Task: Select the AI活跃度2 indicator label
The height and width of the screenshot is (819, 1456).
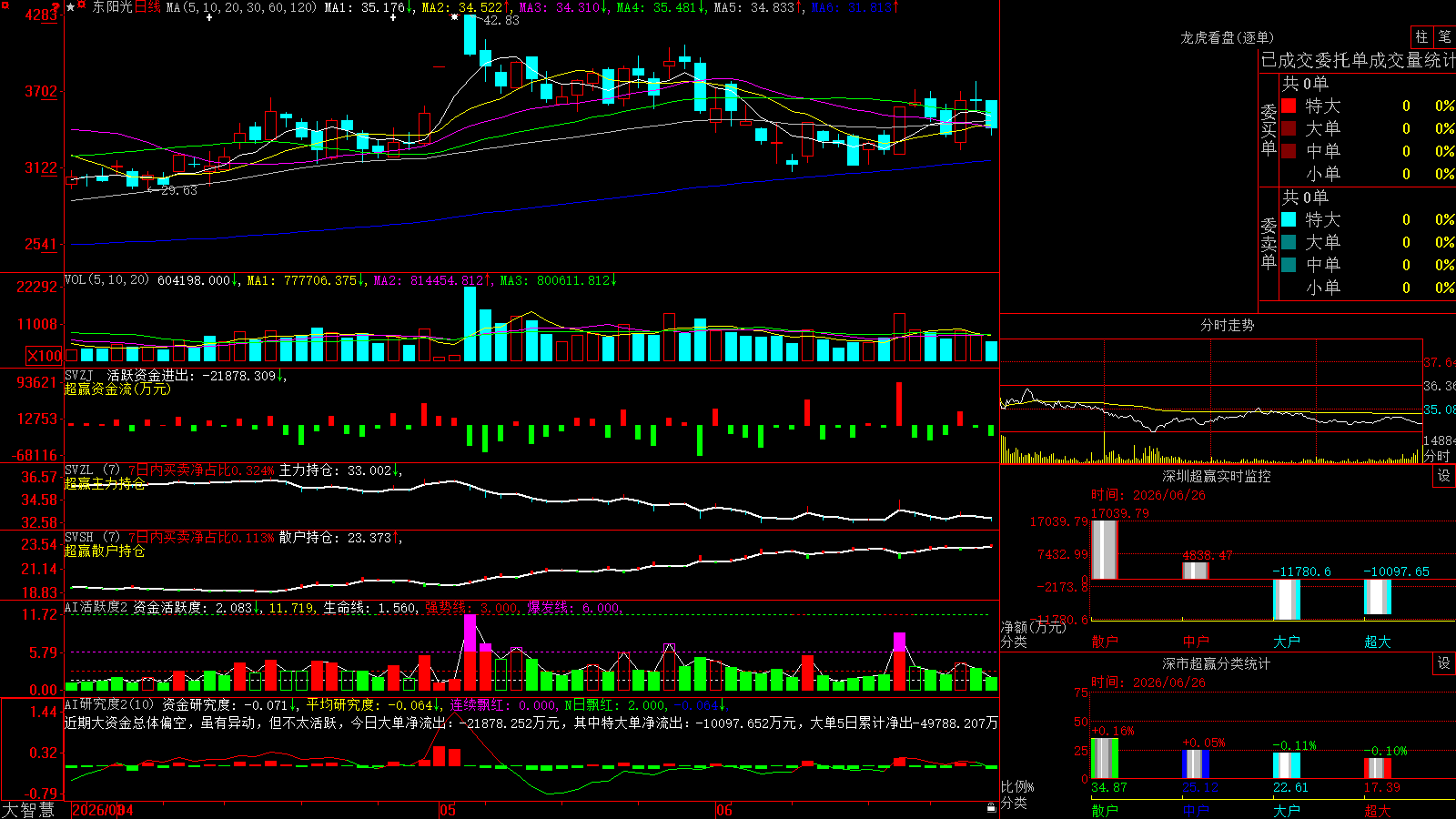Action: (x=96, y=607)
